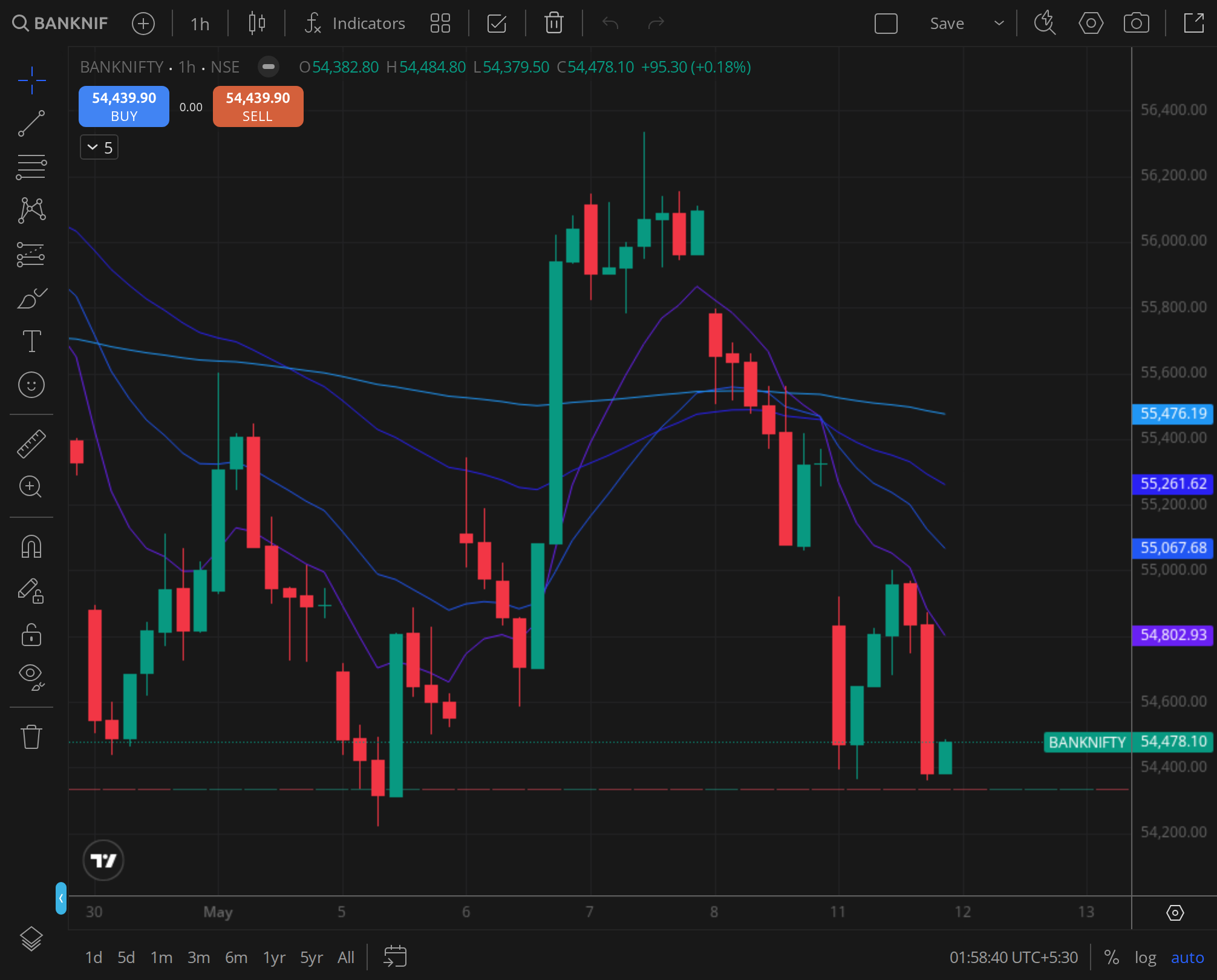Screen dimensions: 1217x980
Task: Select the brush drawing tool
Action: coord(31,298)
